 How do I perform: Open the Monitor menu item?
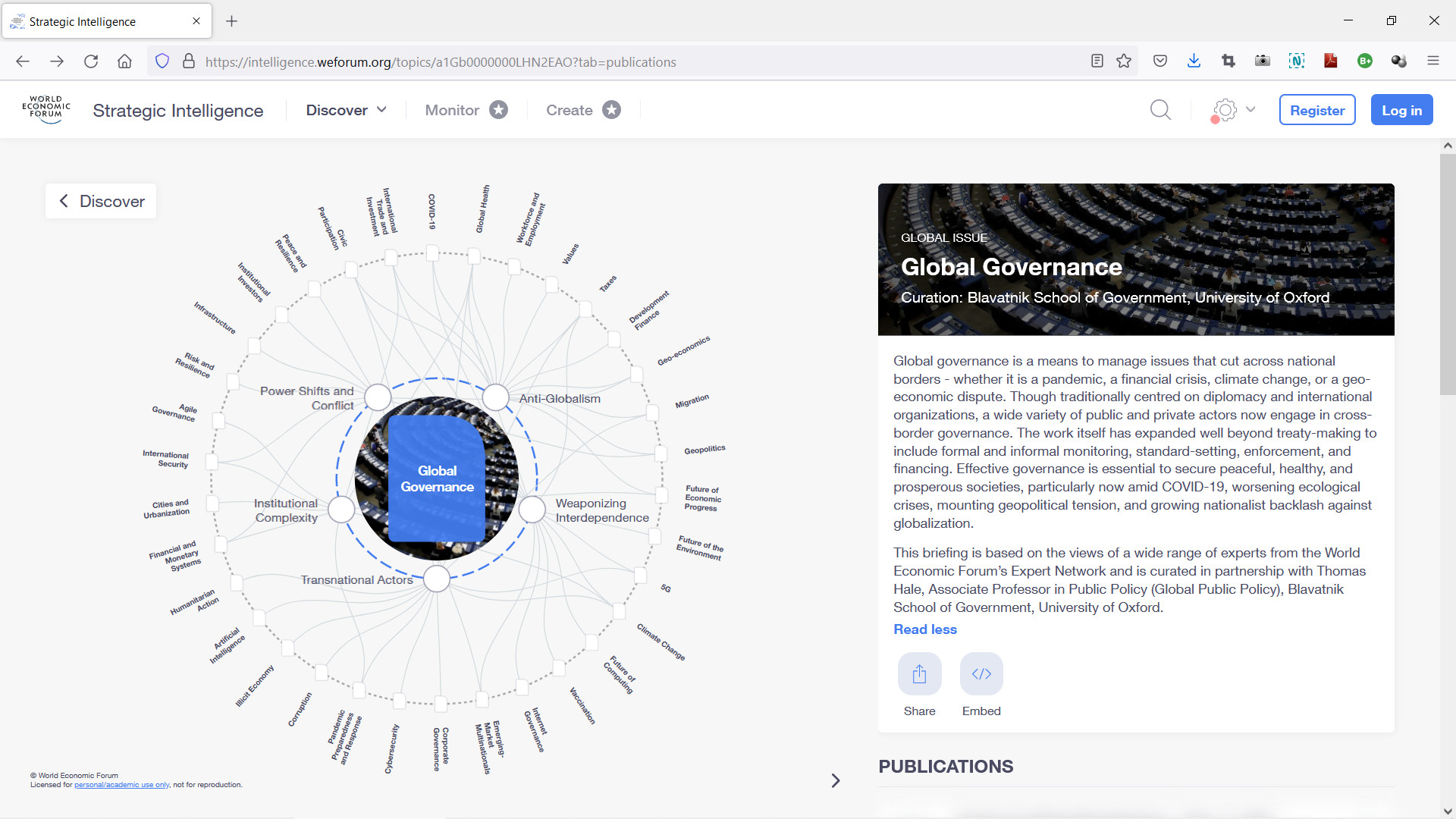pyautogui.click(x=452, y=110)
